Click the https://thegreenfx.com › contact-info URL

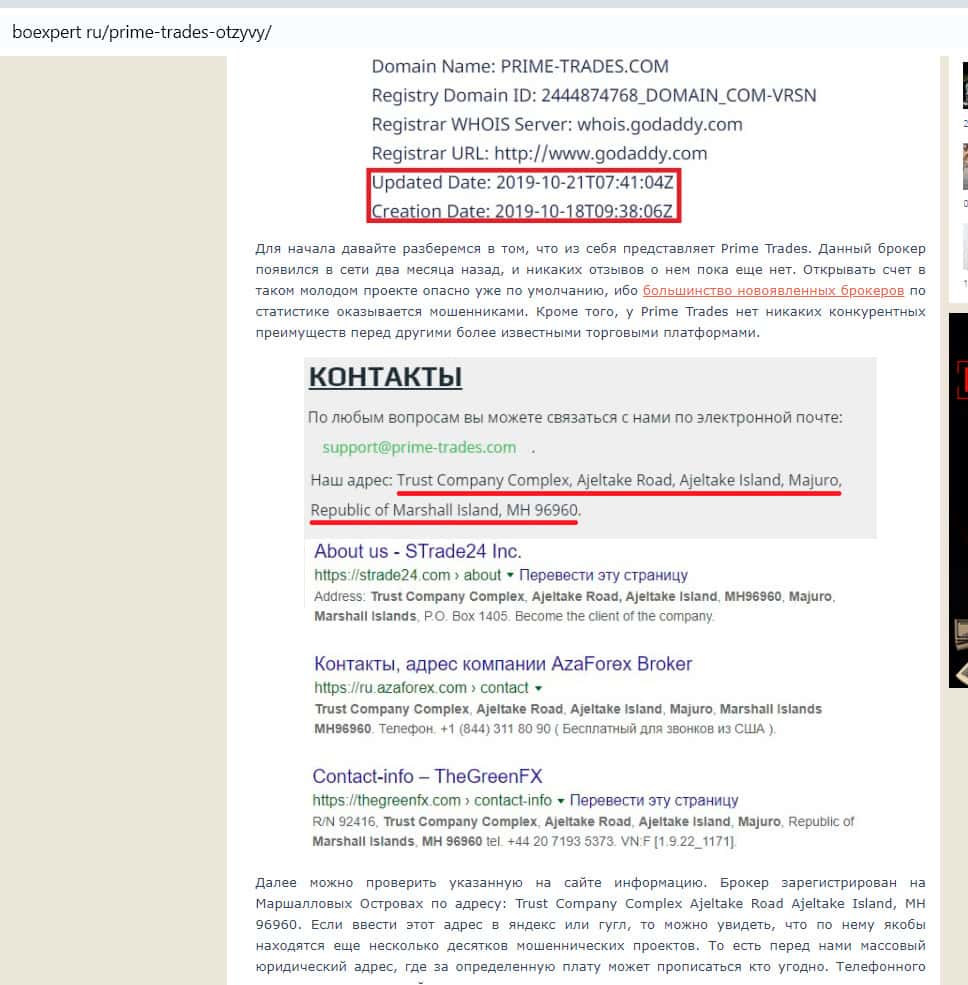432,800
